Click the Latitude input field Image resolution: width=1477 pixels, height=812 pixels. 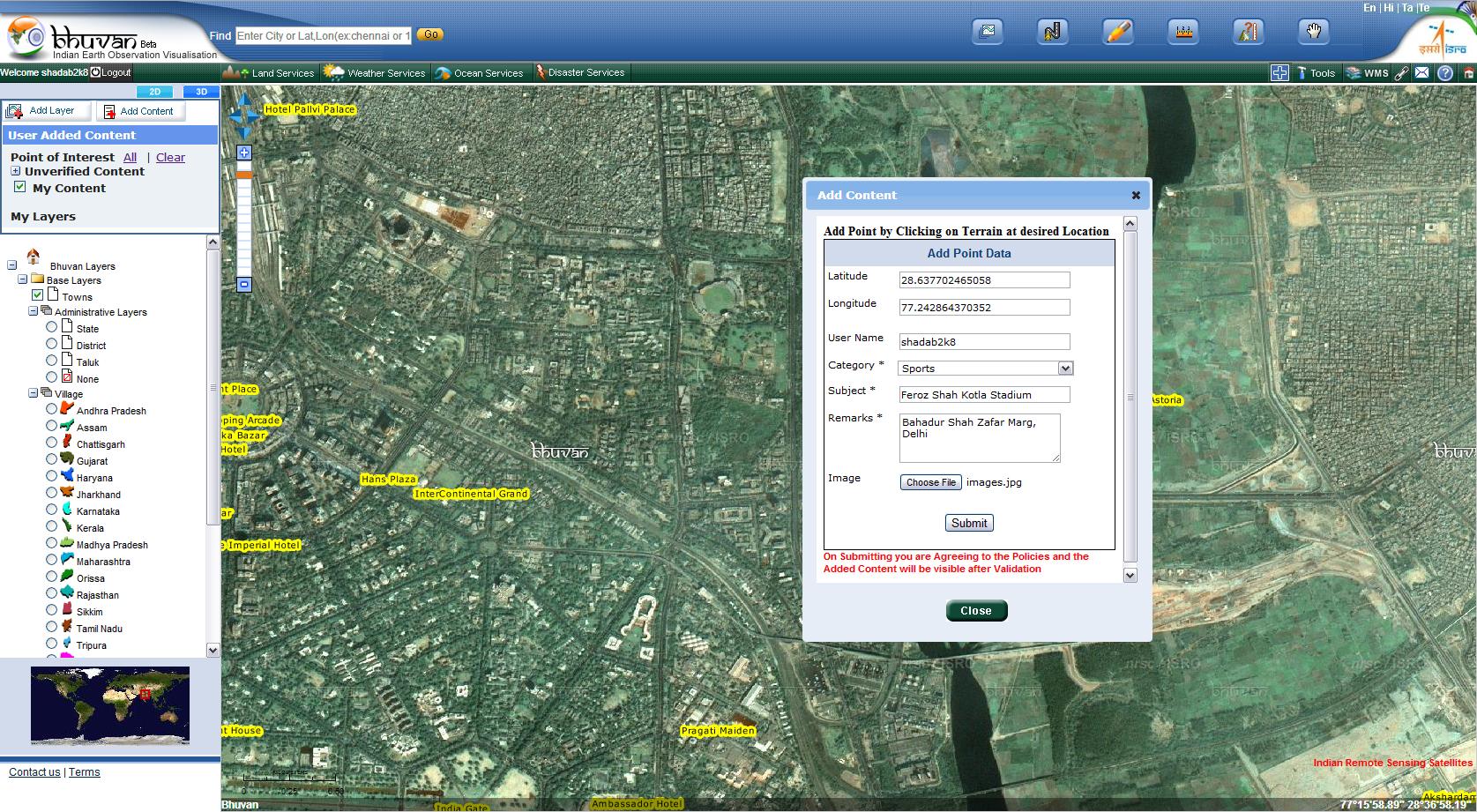[x=984, y=279]
